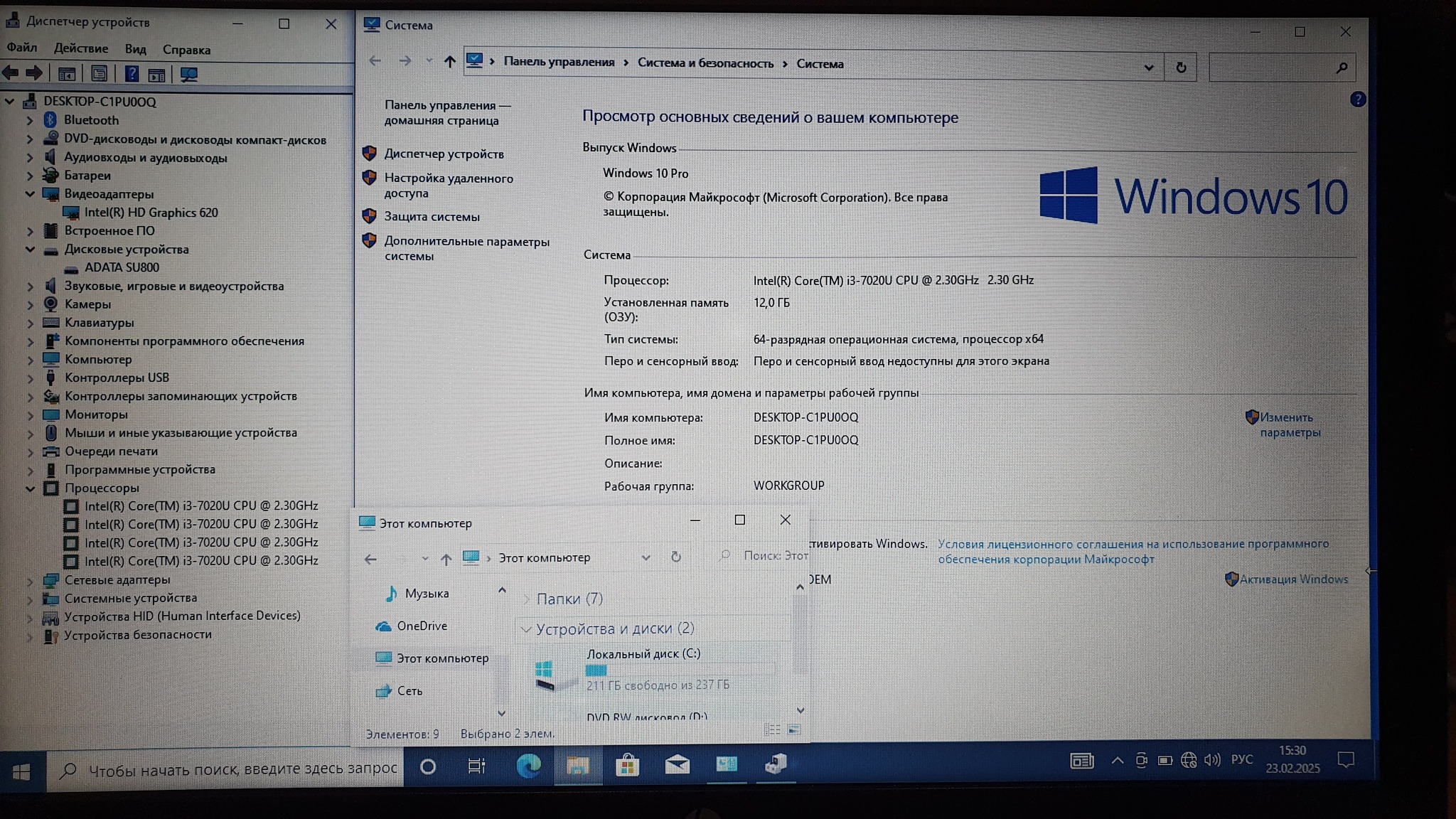Open Microsoft Edge from the taskbar
Viewport: 1456px width, 819px height.
pos(528,766)
